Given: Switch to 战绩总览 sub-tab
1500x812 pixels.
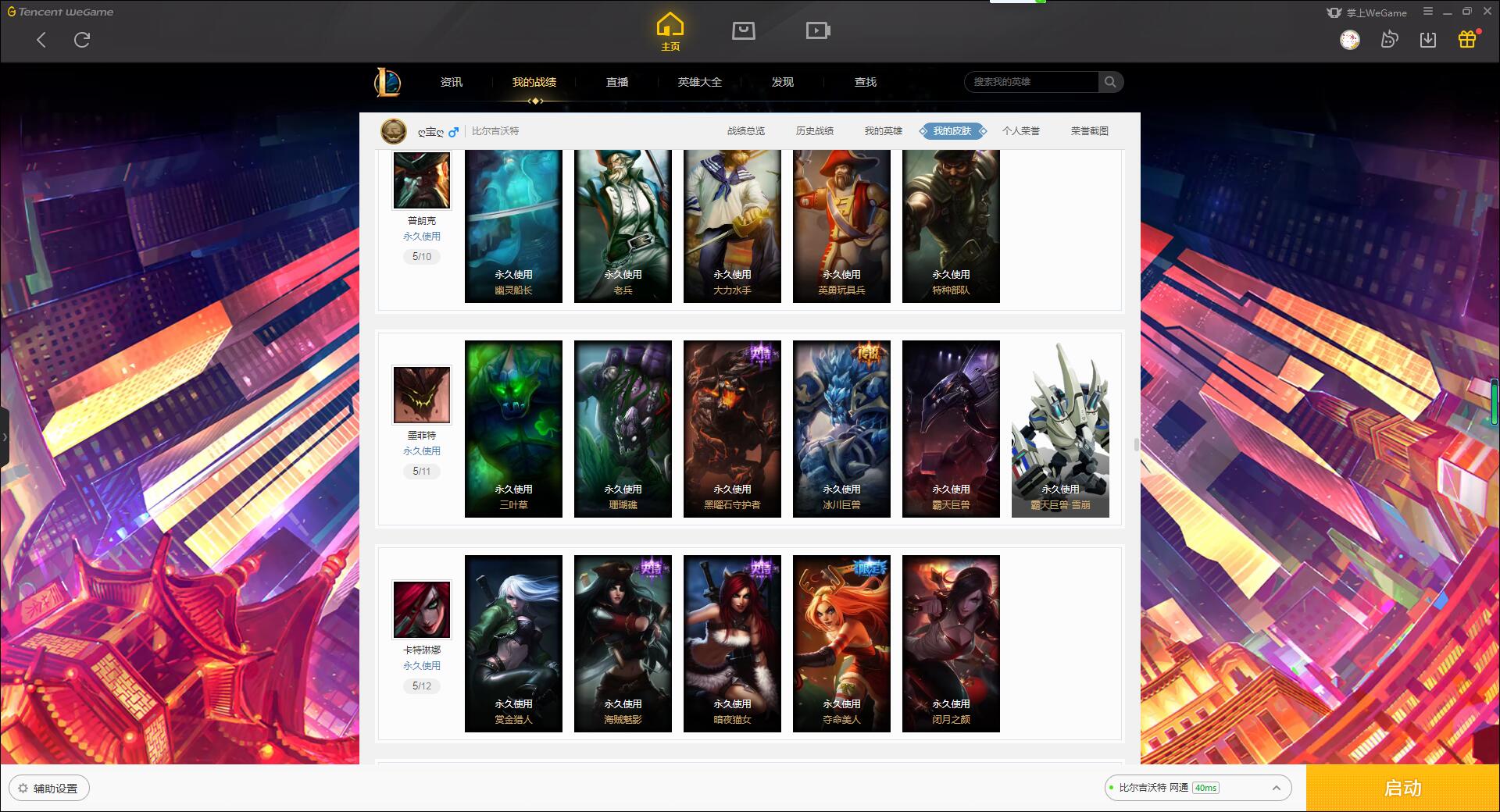Looking at the screenshot, I should [x=746, y=131].
